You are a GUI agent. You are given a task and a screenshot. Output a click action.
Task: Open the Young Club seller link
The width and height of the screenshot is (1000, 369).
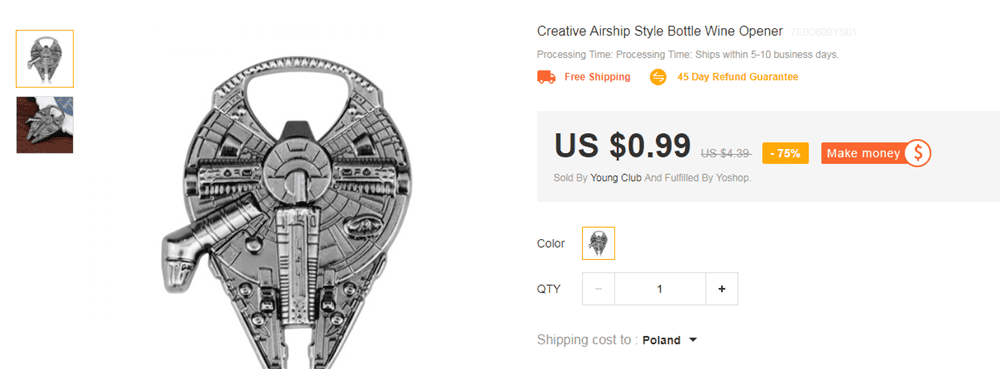tap(616, 178)
